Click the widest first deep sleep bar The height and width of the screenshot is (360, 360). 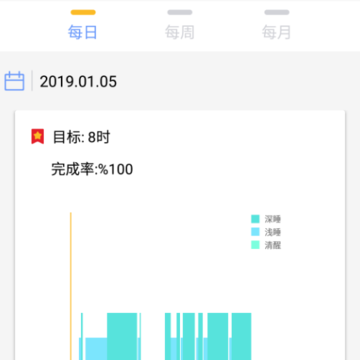(x=122, y=336)
